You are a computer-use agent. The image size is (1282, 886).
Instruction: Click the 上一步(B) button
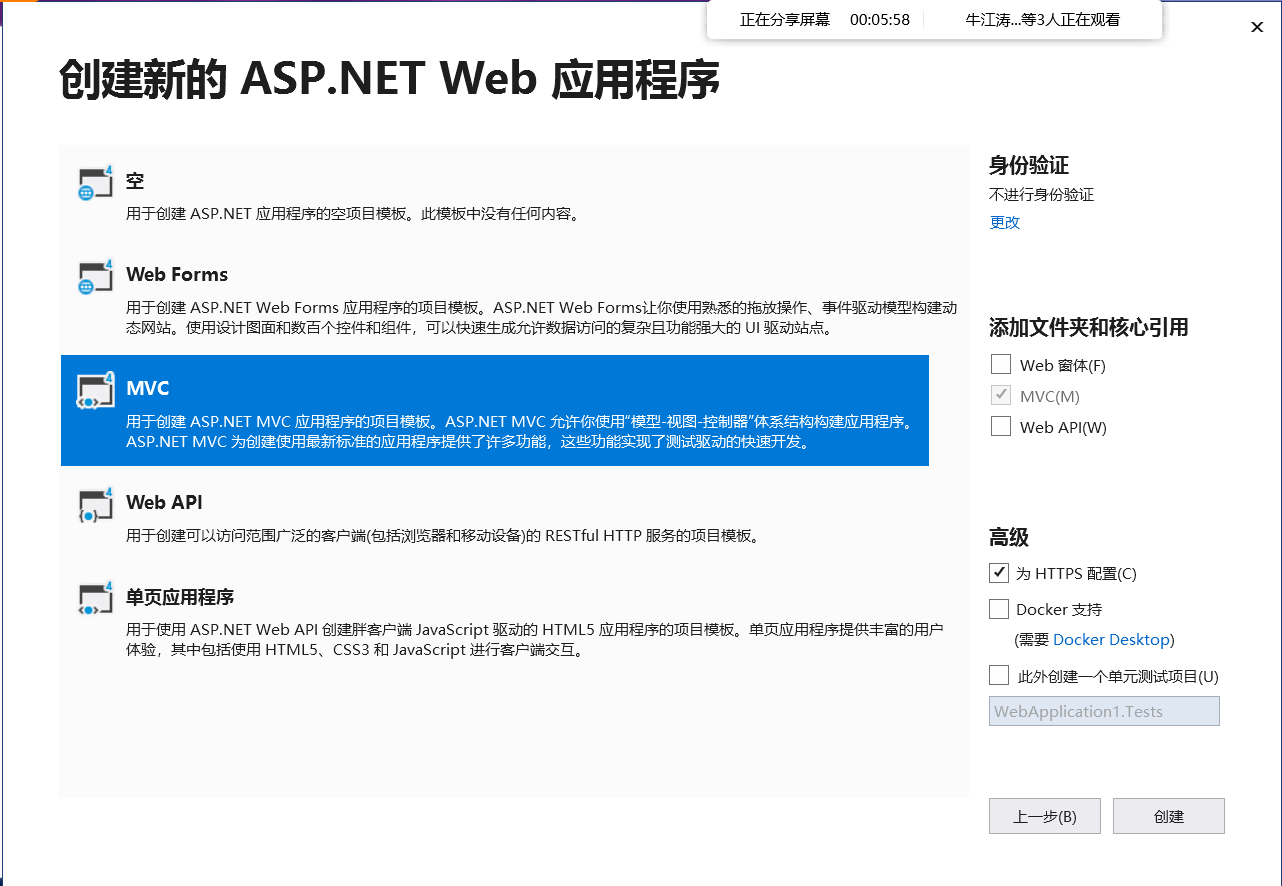pos(1045,816)
